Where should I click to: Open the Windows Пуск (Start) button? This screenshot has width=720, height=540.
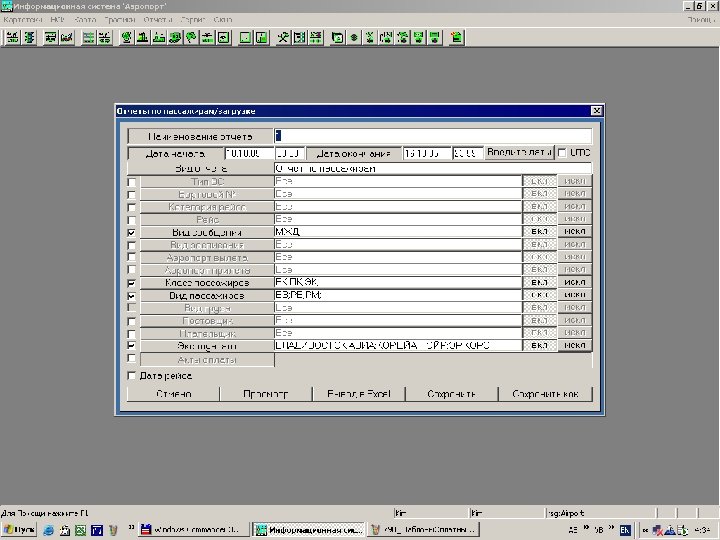pyautogui.click(x=19, y=528)
